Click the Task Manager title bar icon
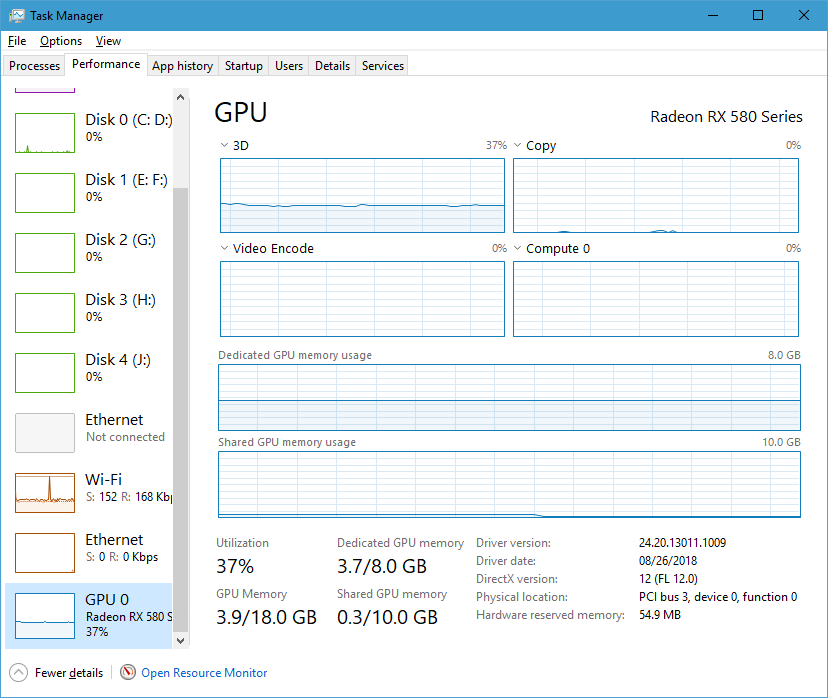The width and height of the screenshot is (828, 698). click(16, 15)
